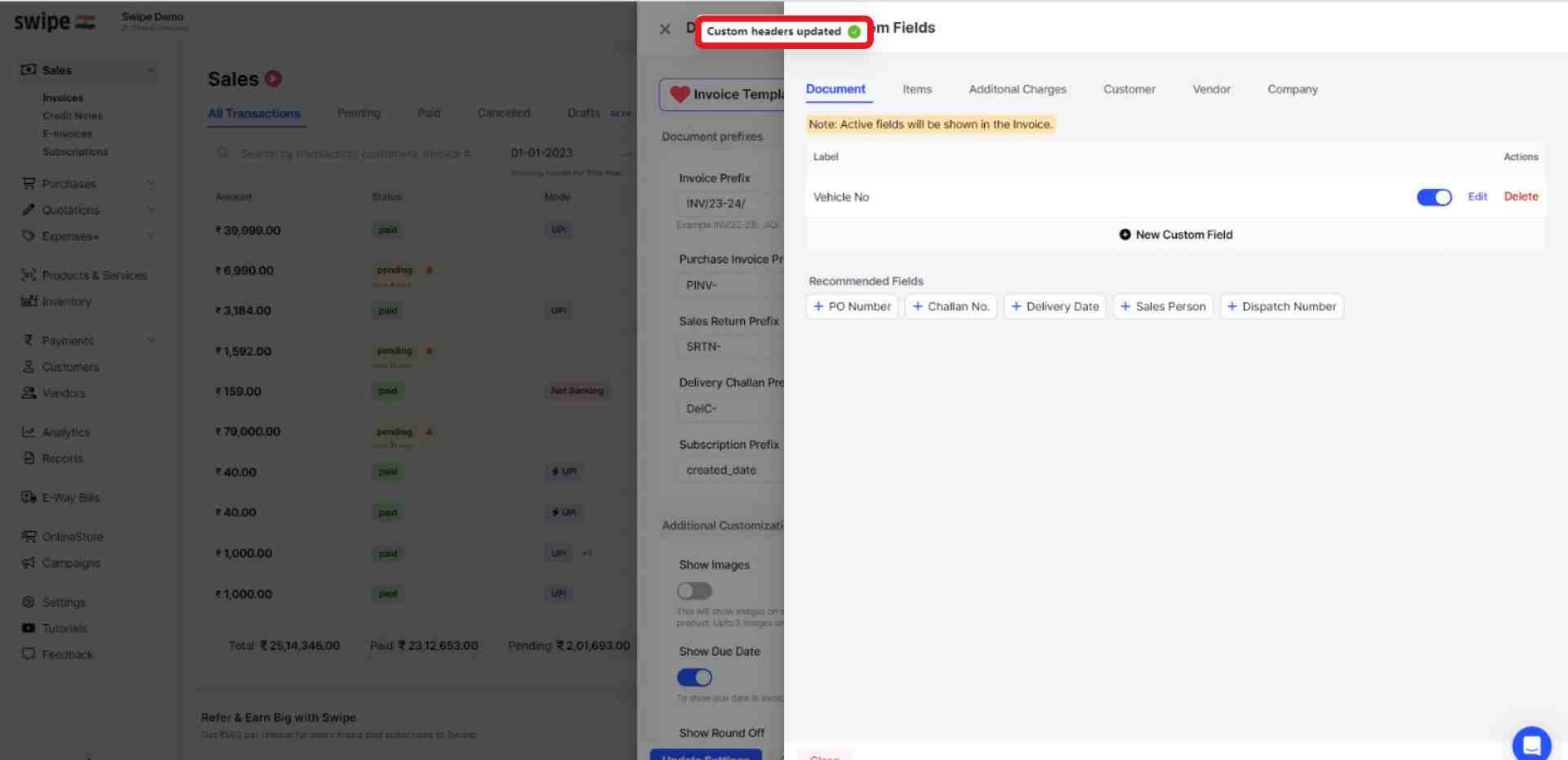Toggle the Vehicle No field switch

pos(1433,197)
